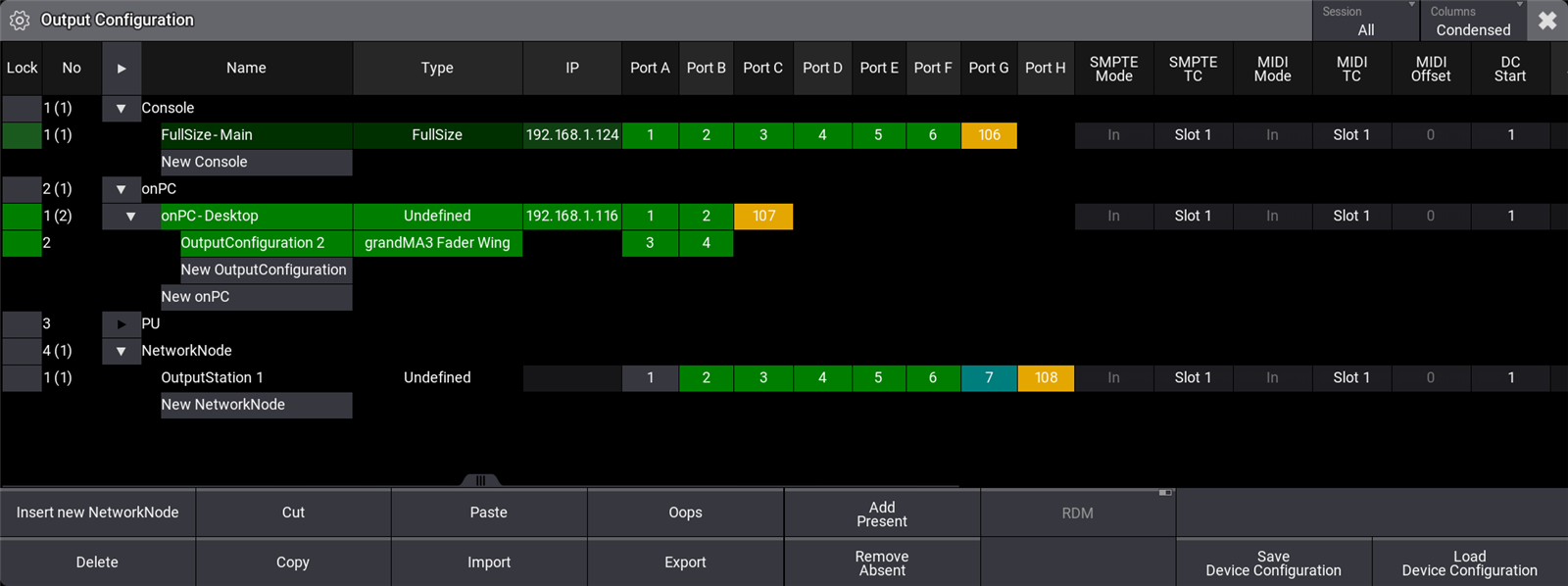
Task: Click SMPTE TC Slot 1 for FullSize-Main
Action: (x=1193, y=135)
